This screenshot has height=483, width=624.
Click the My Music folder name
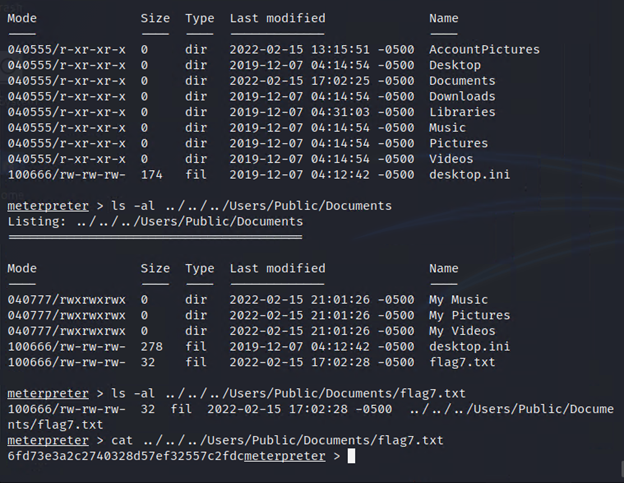(458, 299)
